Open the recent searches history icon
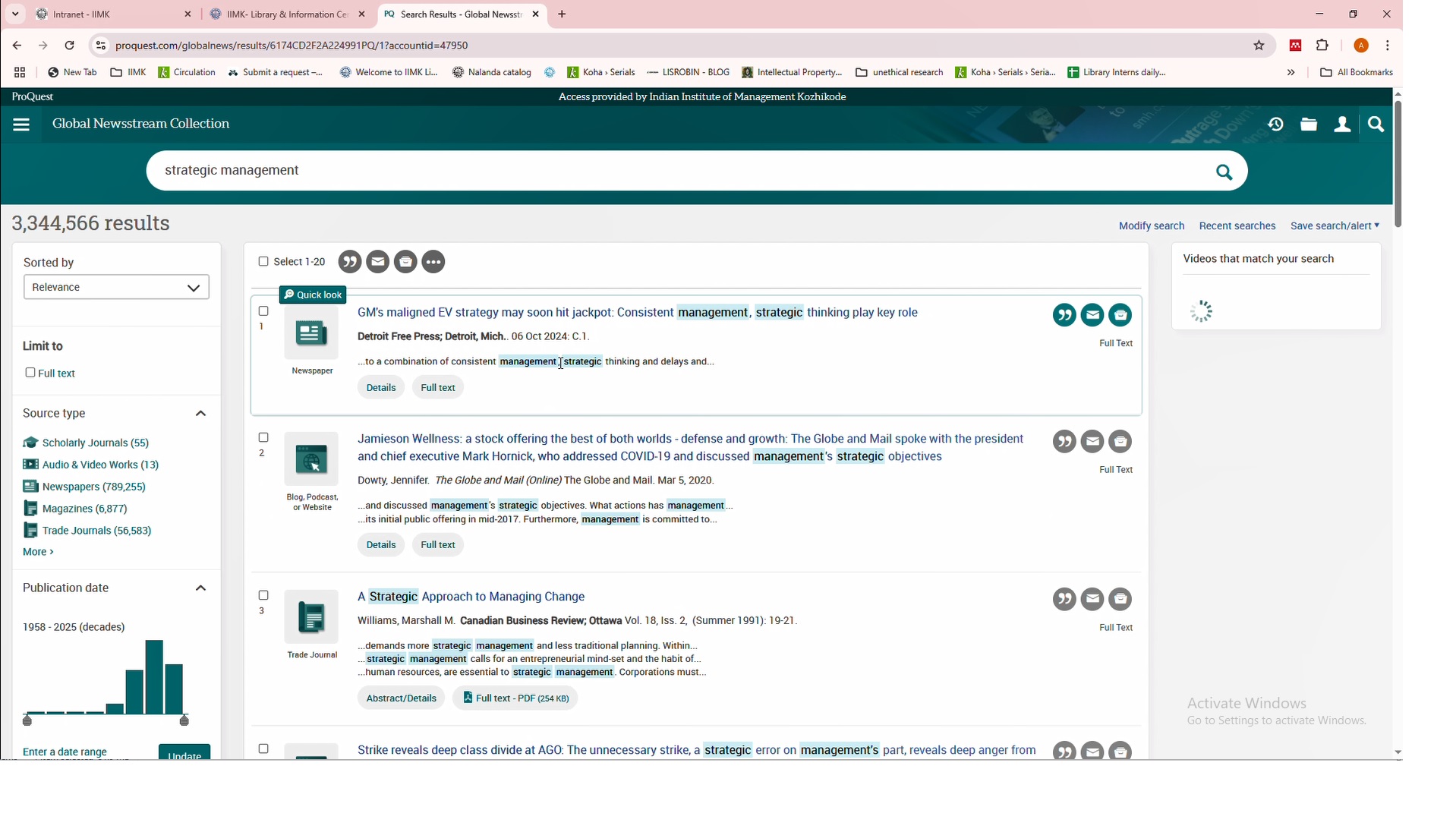Screen dimensions: 1456x829 pos(1275,125)
